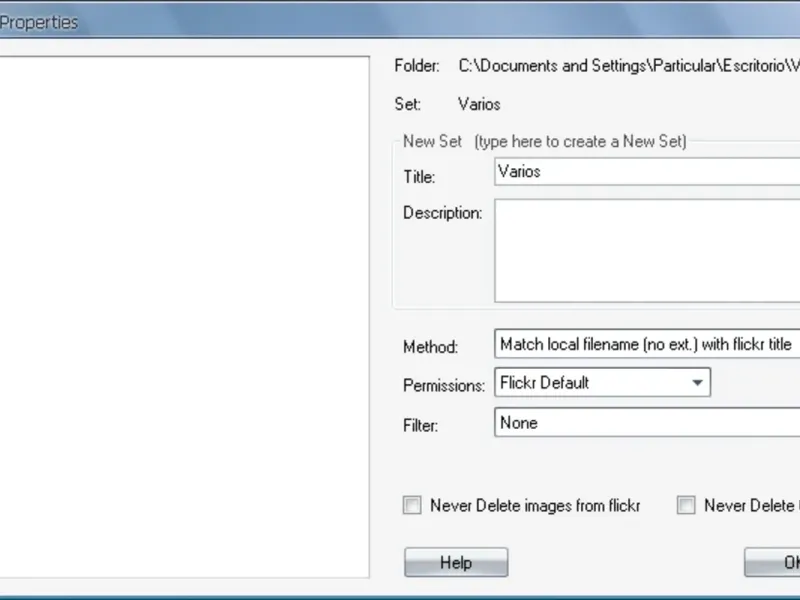Screen dimensions: 800x600
Task: Focus the Description text area
Action: coord(647,251)
